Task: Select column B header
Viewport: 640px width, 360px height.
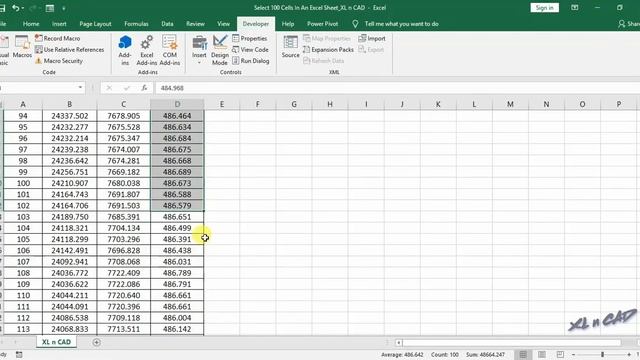Action: click(69, 104)
